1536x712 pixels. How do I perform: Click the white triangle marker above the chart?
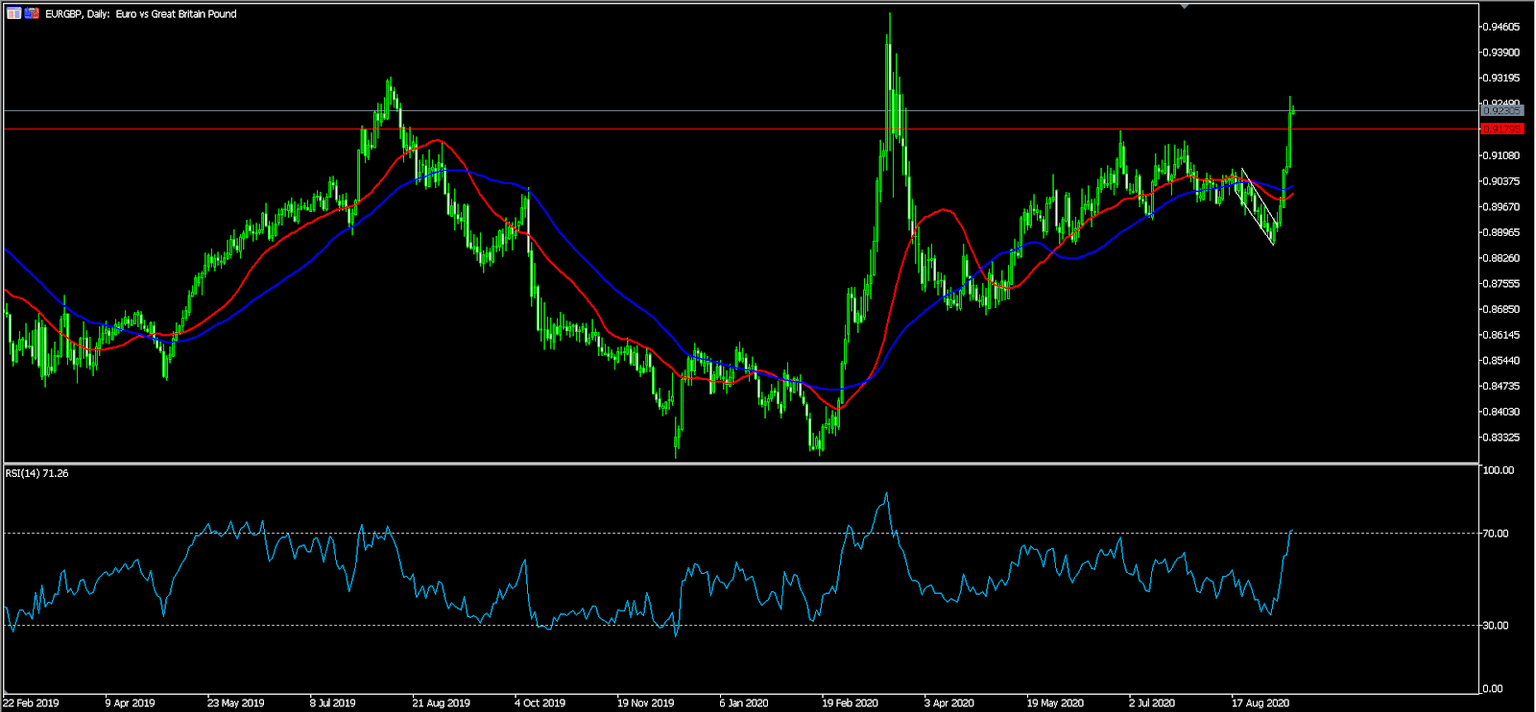1185,5
